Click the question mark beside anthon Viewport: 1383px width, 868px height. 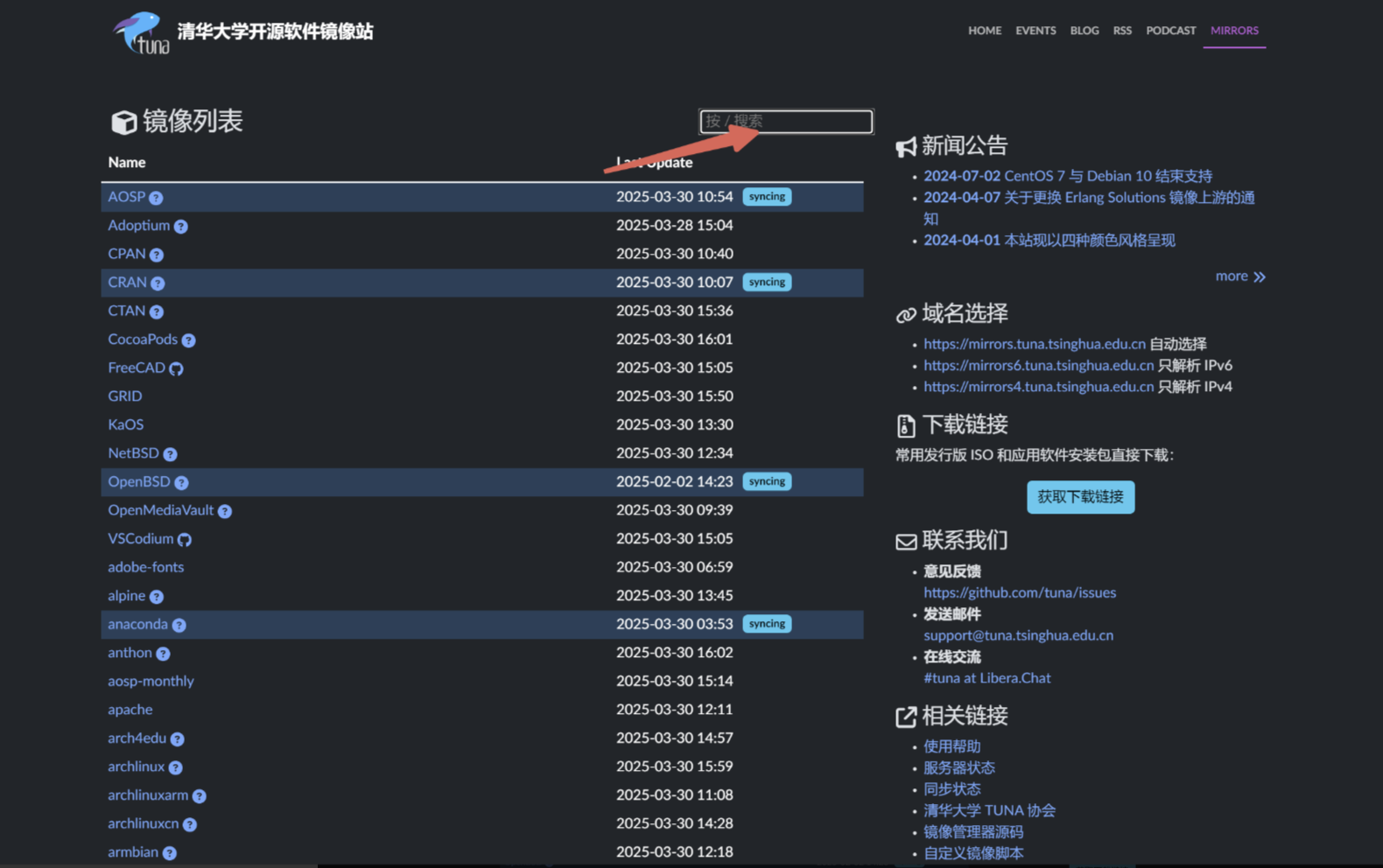[x=163, y=654]
